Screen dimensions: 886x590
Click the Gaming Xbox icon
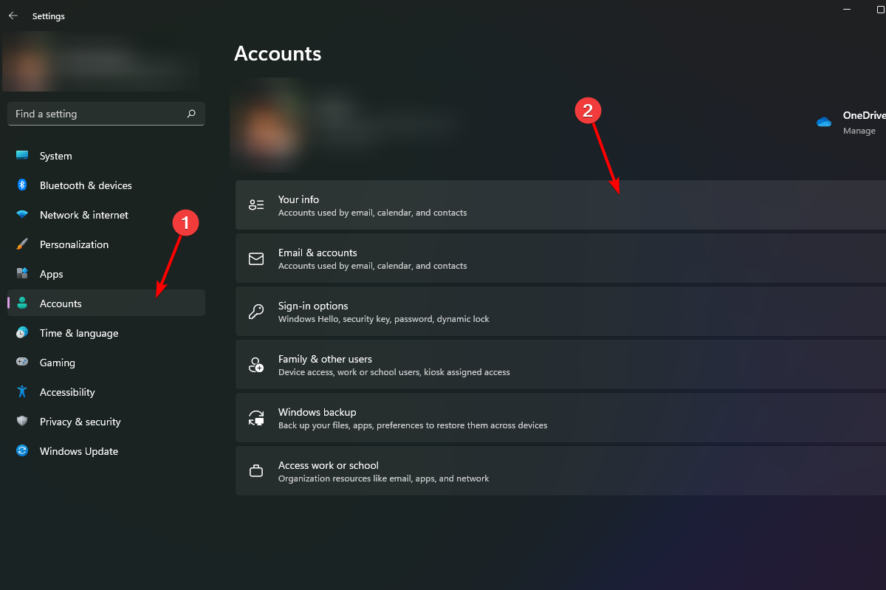click(24, 362)
